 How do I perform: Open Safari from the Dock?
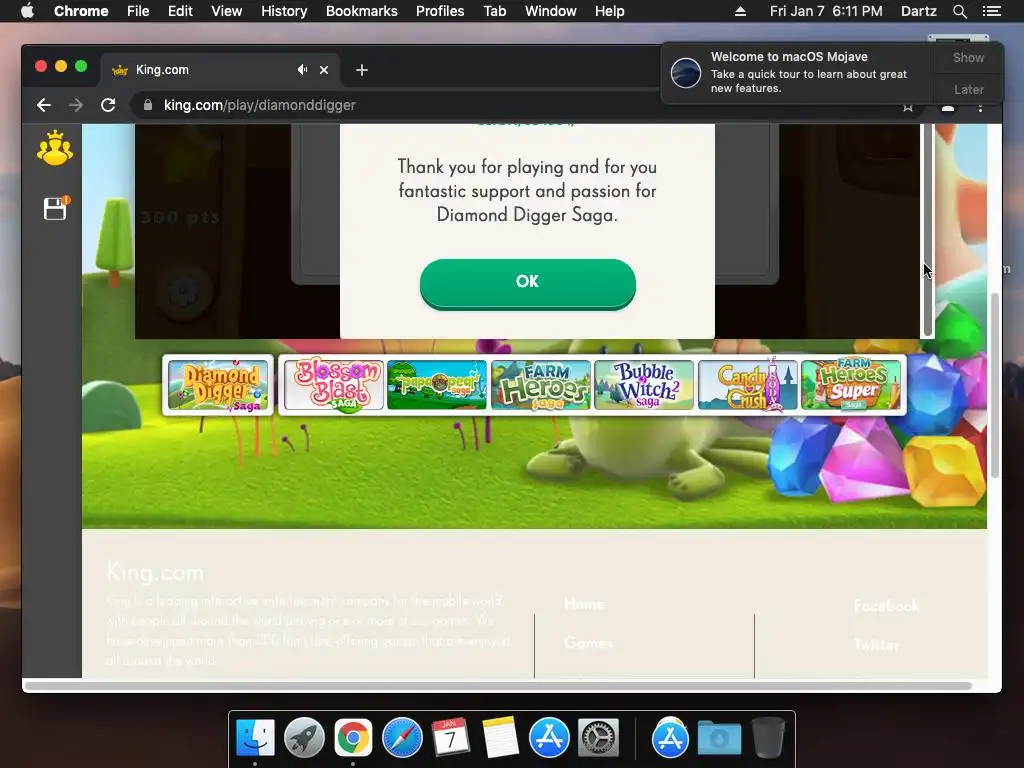[x=402, y=738]
